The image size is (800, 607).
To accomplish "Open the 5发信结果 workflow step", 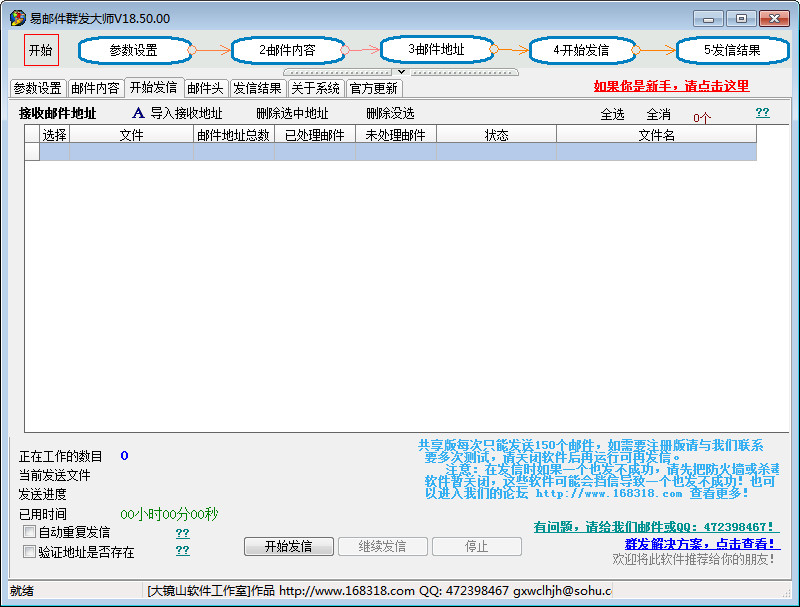I will 732,50.
